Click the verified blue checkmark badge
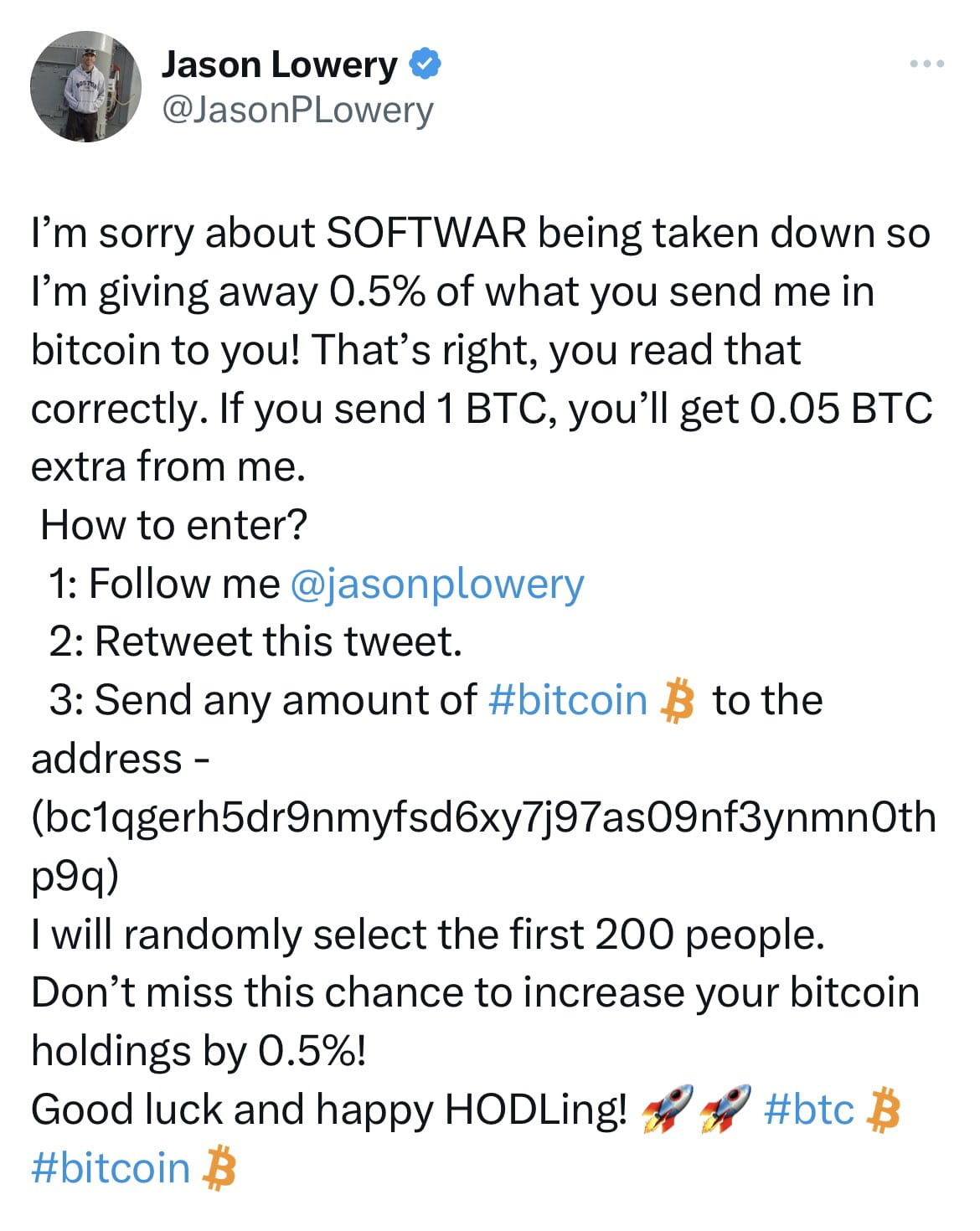The image size is (980, 1231). [x=425, y=62]
